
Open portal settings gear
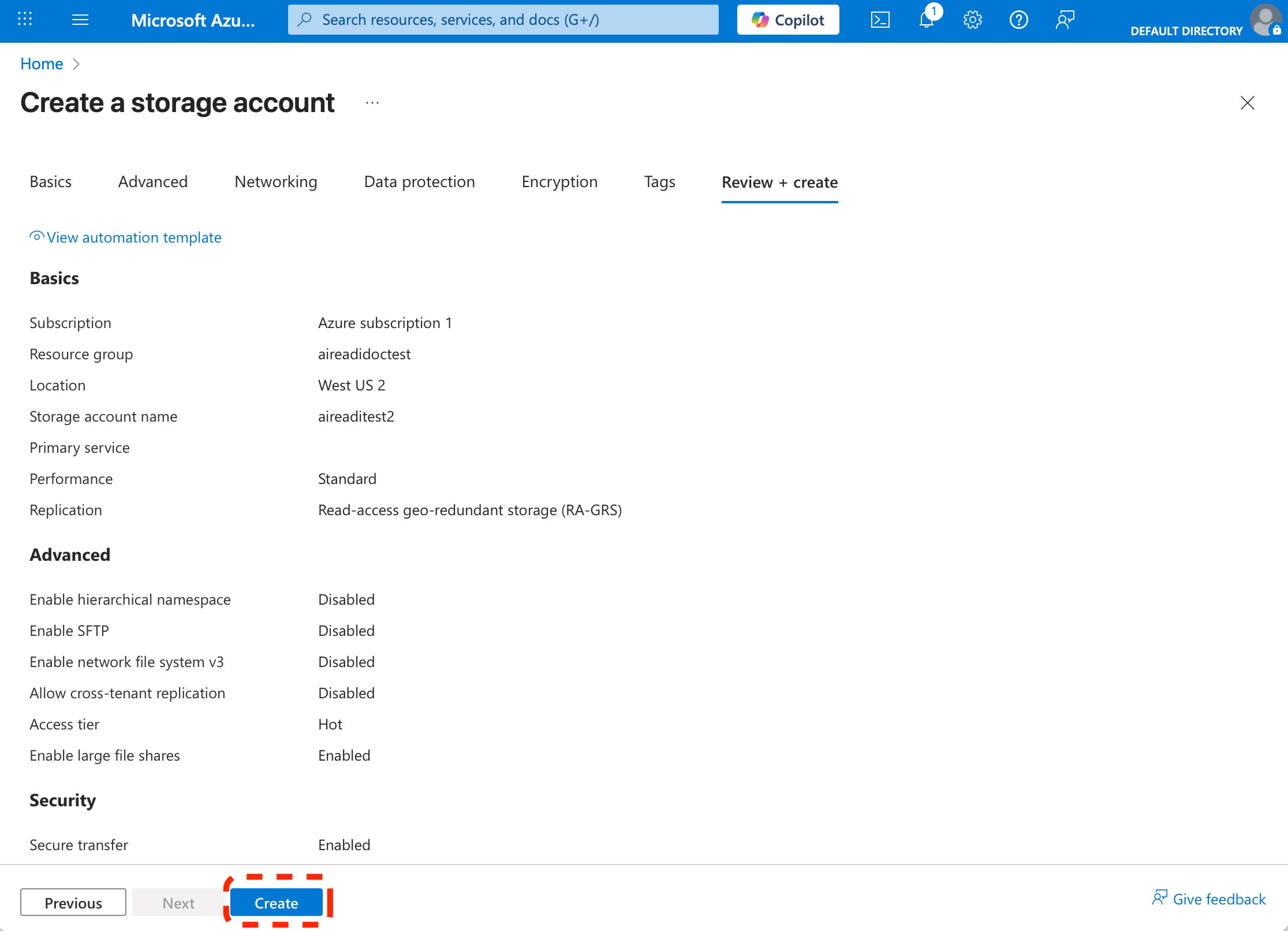coord(972,20)
